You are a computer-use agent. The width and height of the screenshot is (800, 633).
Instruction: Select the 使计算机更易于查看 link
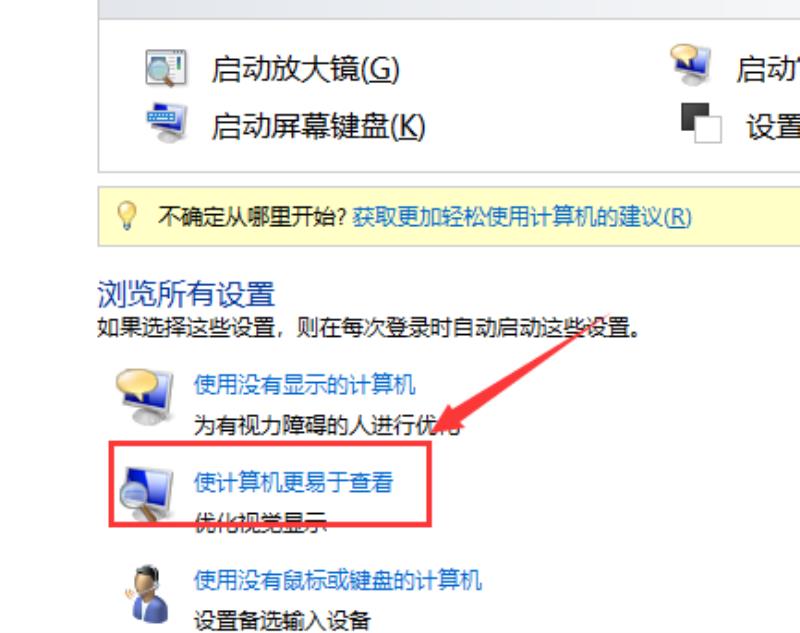pos(293,482)
